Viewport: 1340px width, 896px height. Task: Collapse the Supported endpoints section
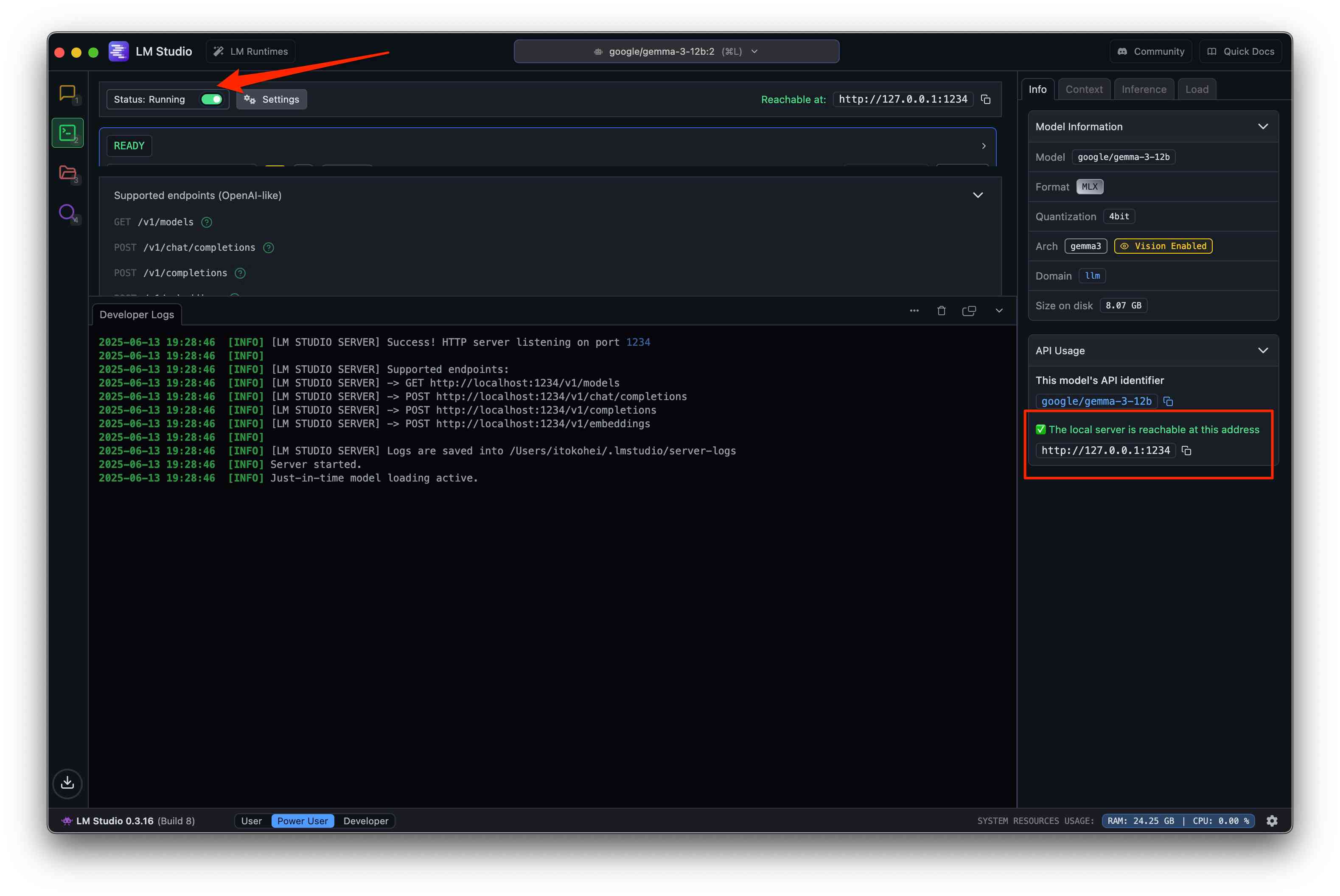pos(978,196)
